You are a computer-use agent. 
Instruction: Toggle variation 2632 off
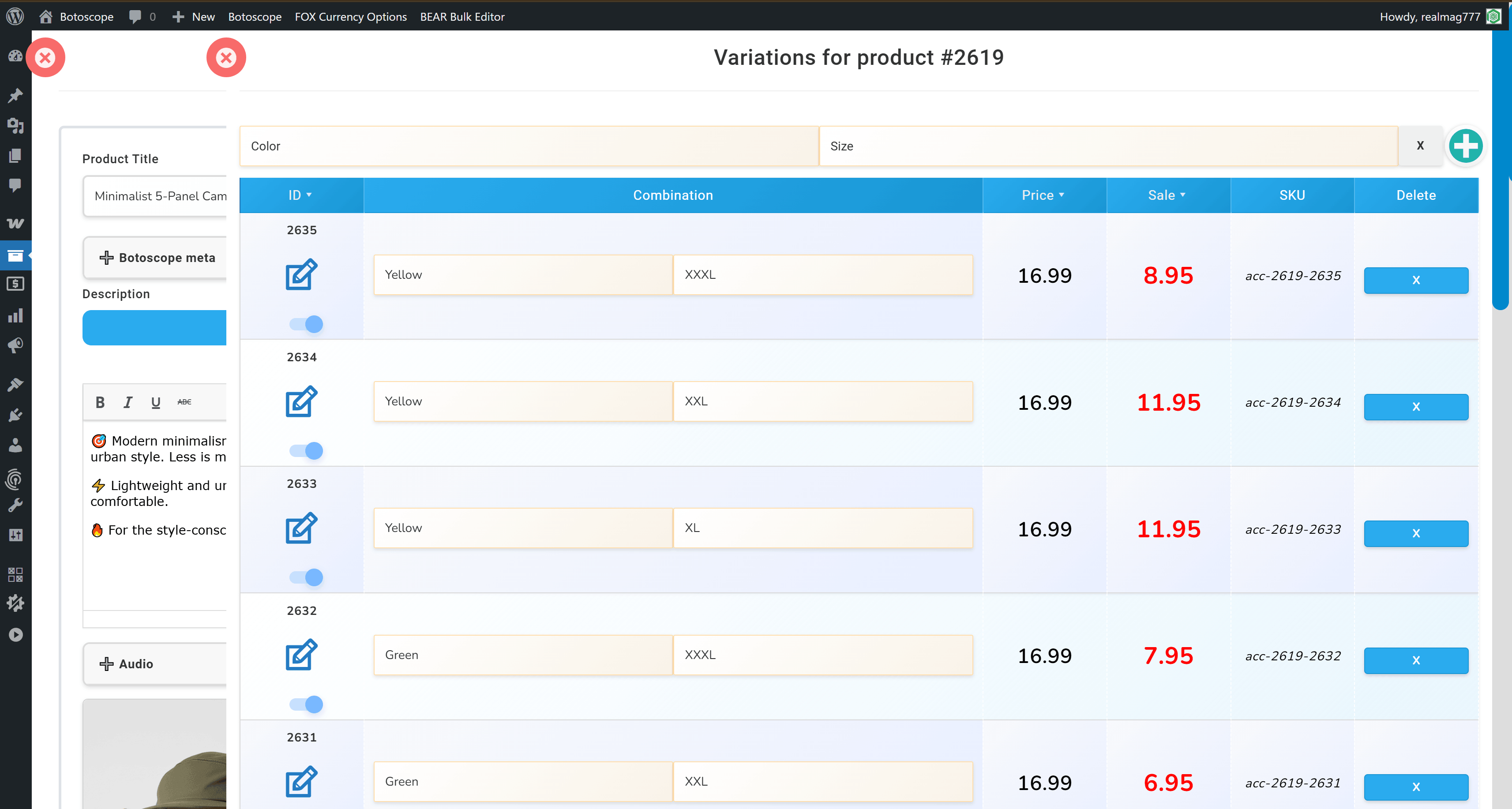[306, 704]
